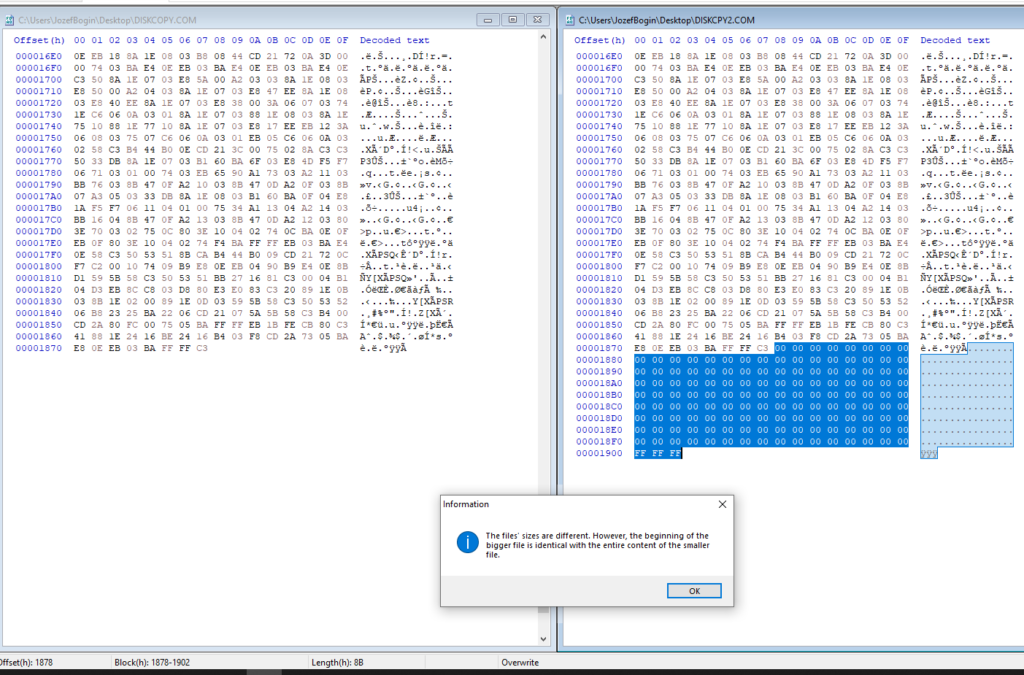Select offset 00001870 row in DISKCOPY.COM
The image size is (1024, 675).
(212, 348)
